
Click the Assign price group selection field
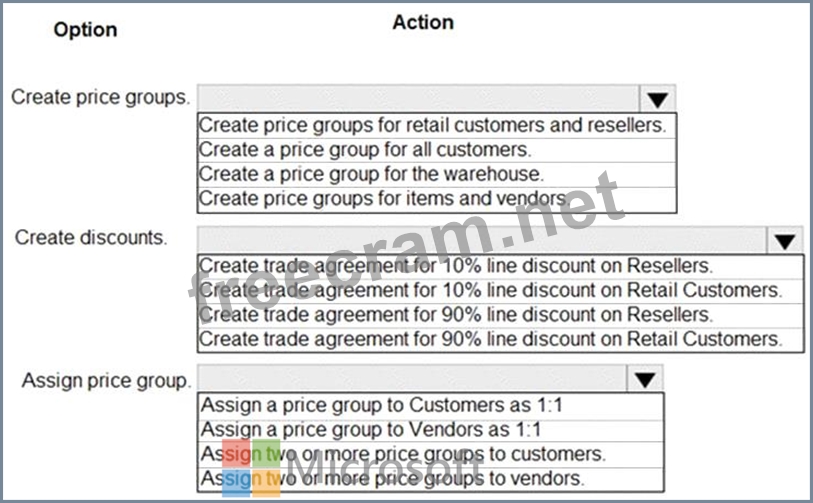tap(412, 380)
